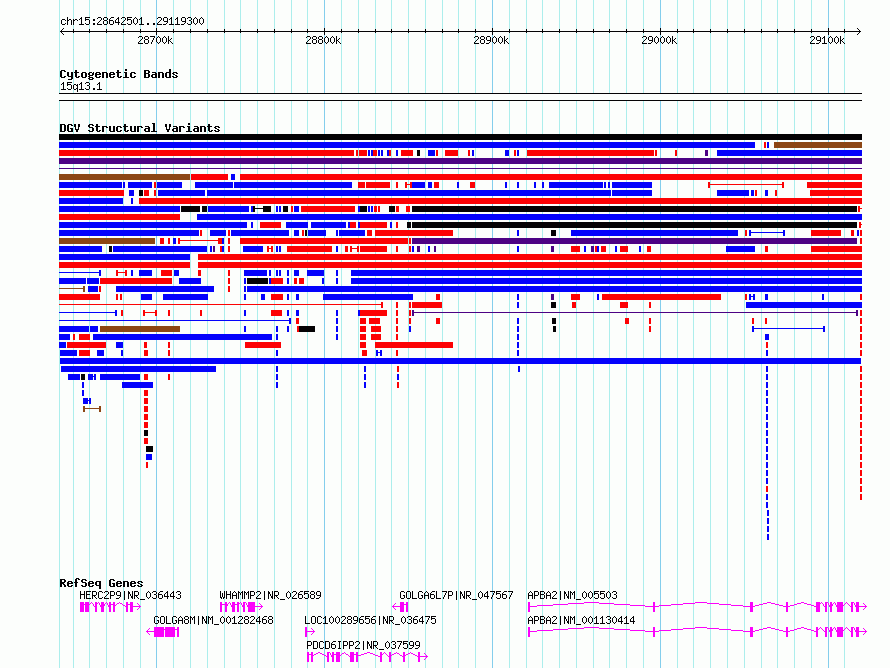Click the full-width thick purple DGV variant bar
The image size is (890, 668).
460,161
